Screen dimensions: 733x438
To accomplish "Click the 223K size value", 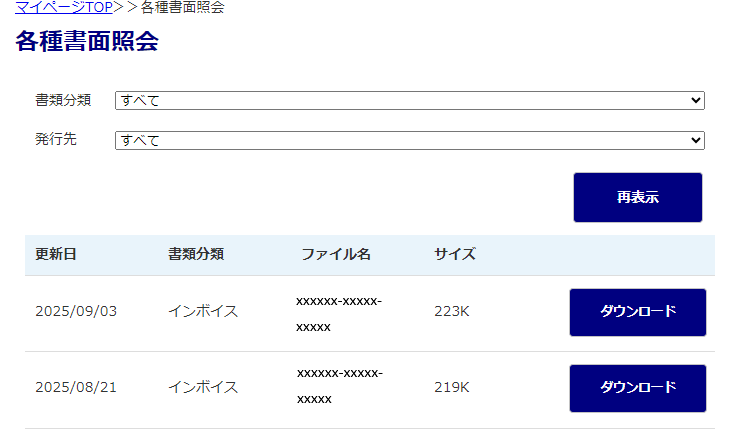I will (452, 311).
